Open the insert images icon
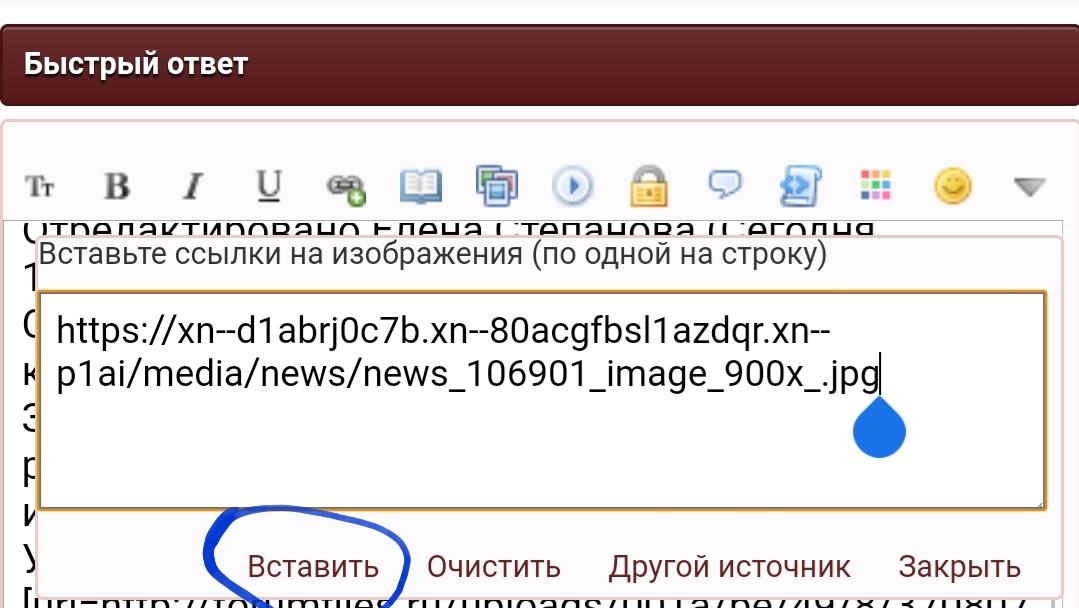The height and width of the screenshot is (608, 1079). tap(496, 186)
